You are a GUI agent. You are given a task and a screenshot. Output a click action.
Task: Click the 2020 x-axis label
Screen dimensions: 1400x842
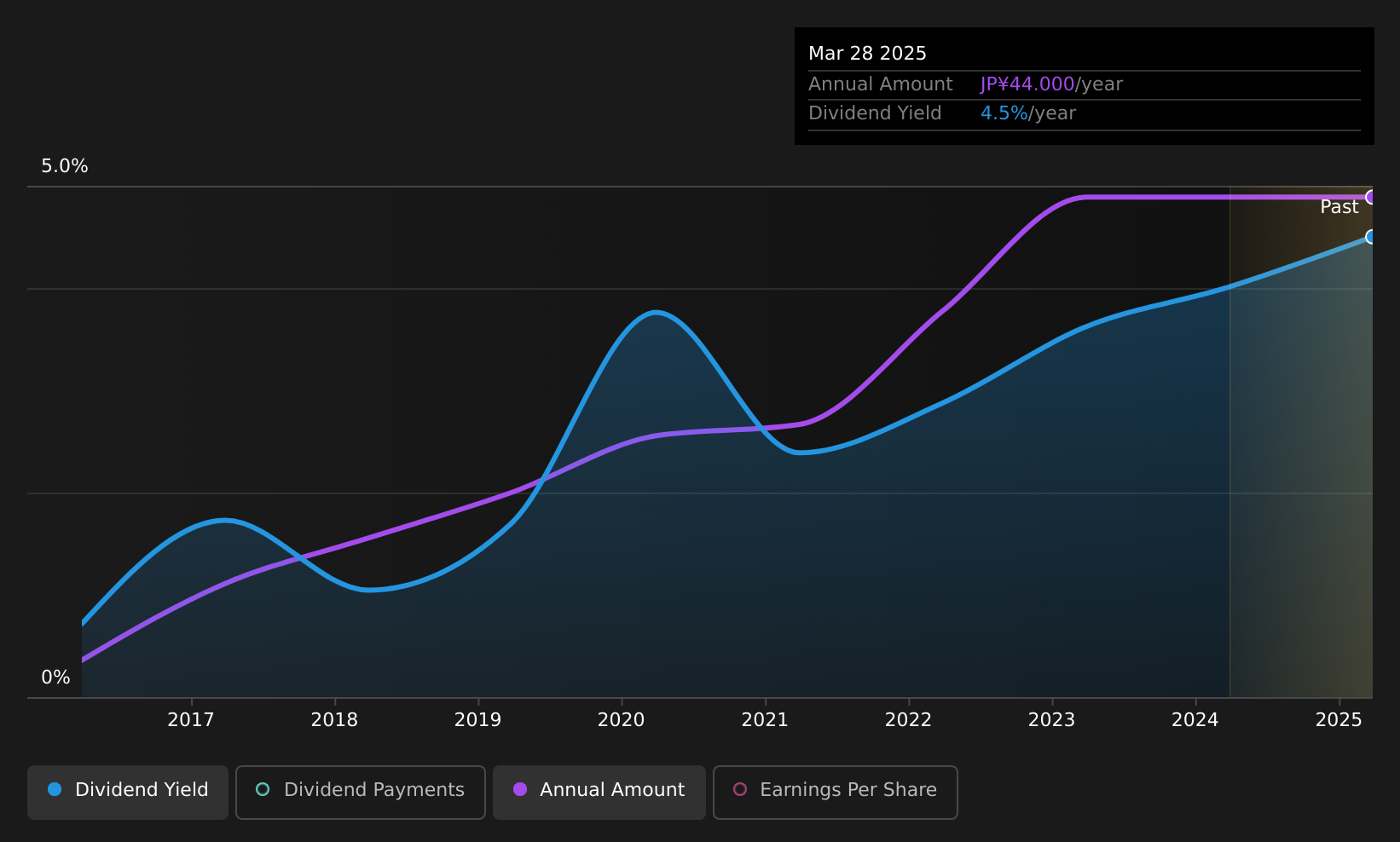pos(622,720)
